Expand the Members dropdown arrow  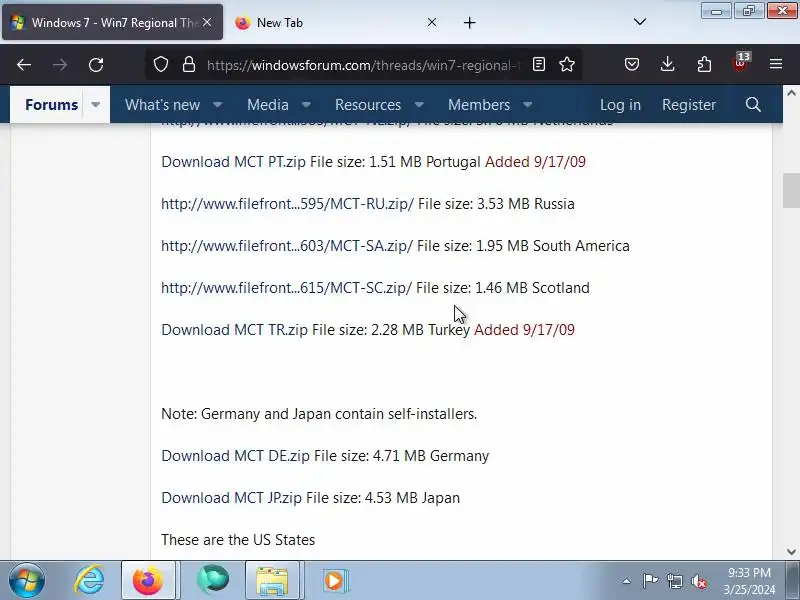click(x=528, y=105)
